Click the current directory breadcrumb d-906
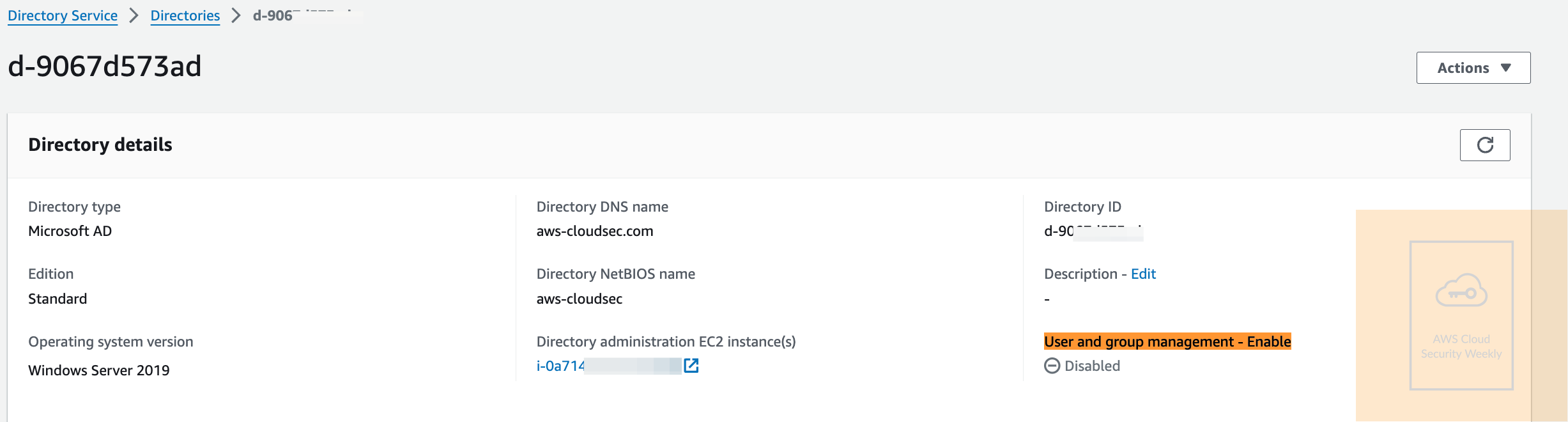The height and width of the screenshot is (422, 1568). pyautogui.click(x=307, y=15)
